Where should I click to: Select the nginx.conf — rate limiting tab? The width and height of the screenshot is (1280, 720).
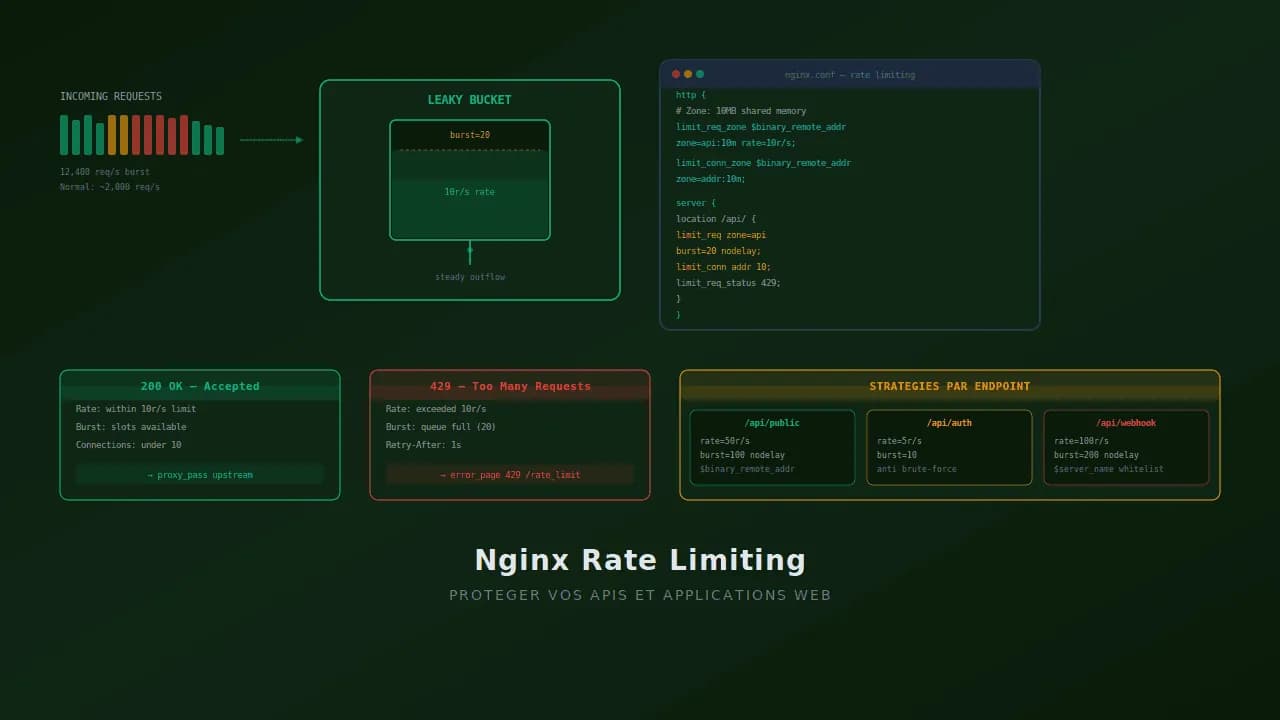[850, 74]
